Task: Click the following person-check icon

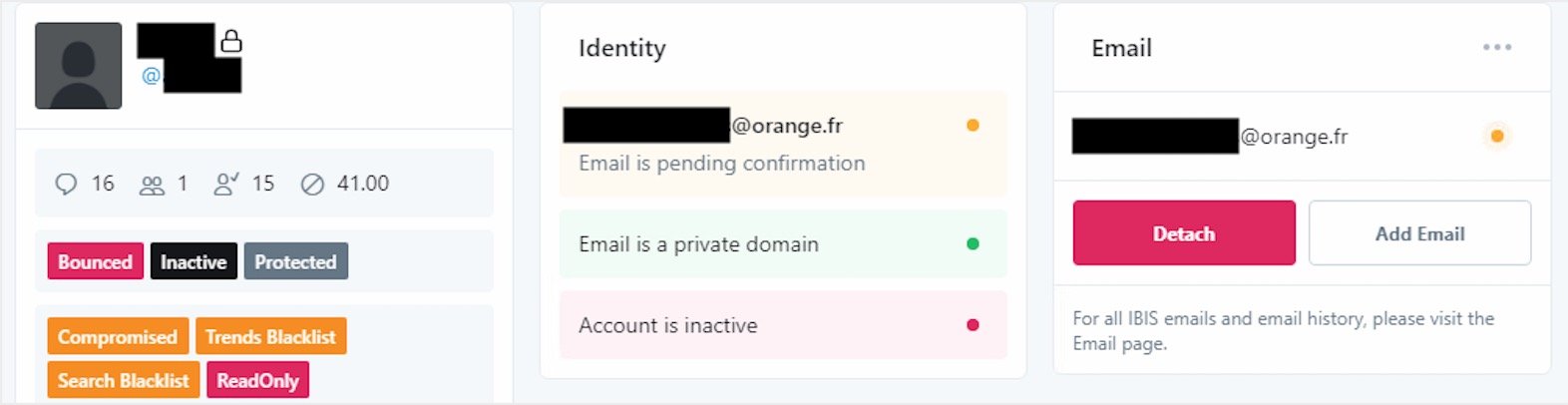Action: (225, 185)
